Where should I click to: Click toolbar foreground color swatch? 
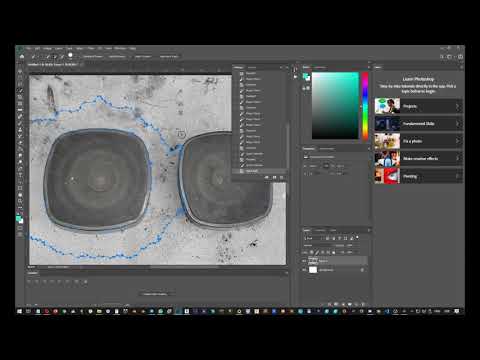[19, 218]
